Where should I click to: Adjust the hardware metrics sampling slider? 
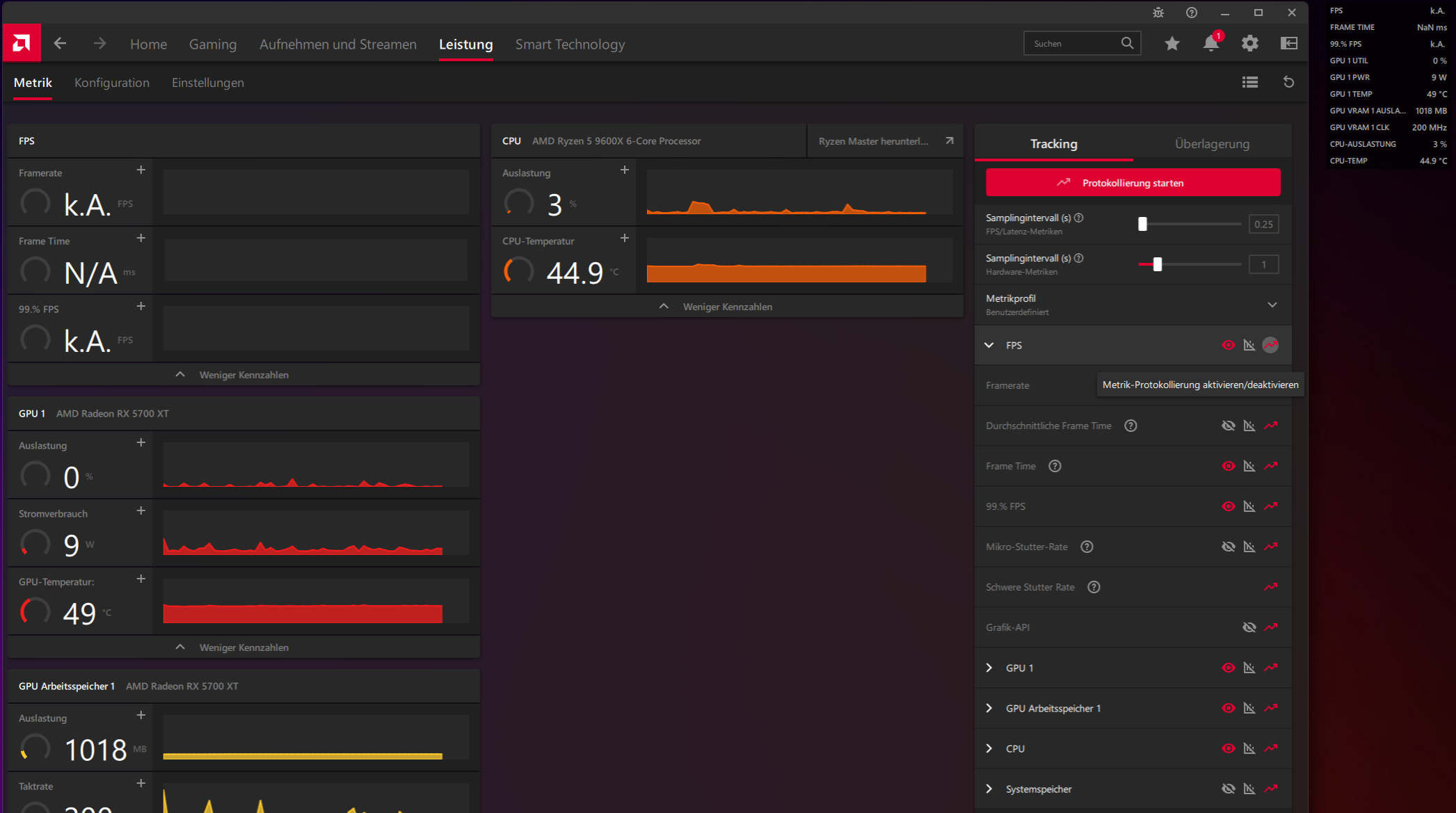click(x=1158, y=264)
